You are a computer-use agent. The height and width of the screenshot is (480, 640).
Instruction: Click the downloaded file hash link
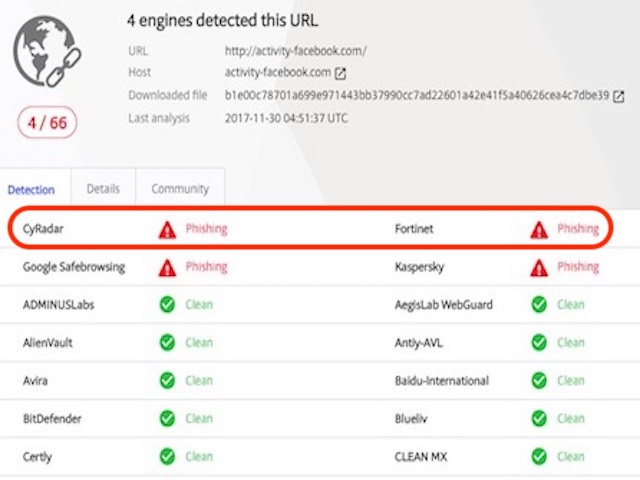(x=417, y=95)
